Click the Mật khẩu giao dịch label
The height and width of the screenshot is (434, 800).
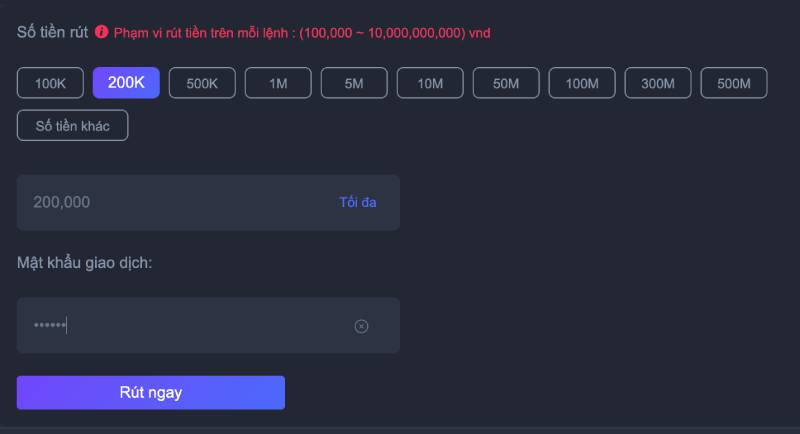click(x=84, y=263)
